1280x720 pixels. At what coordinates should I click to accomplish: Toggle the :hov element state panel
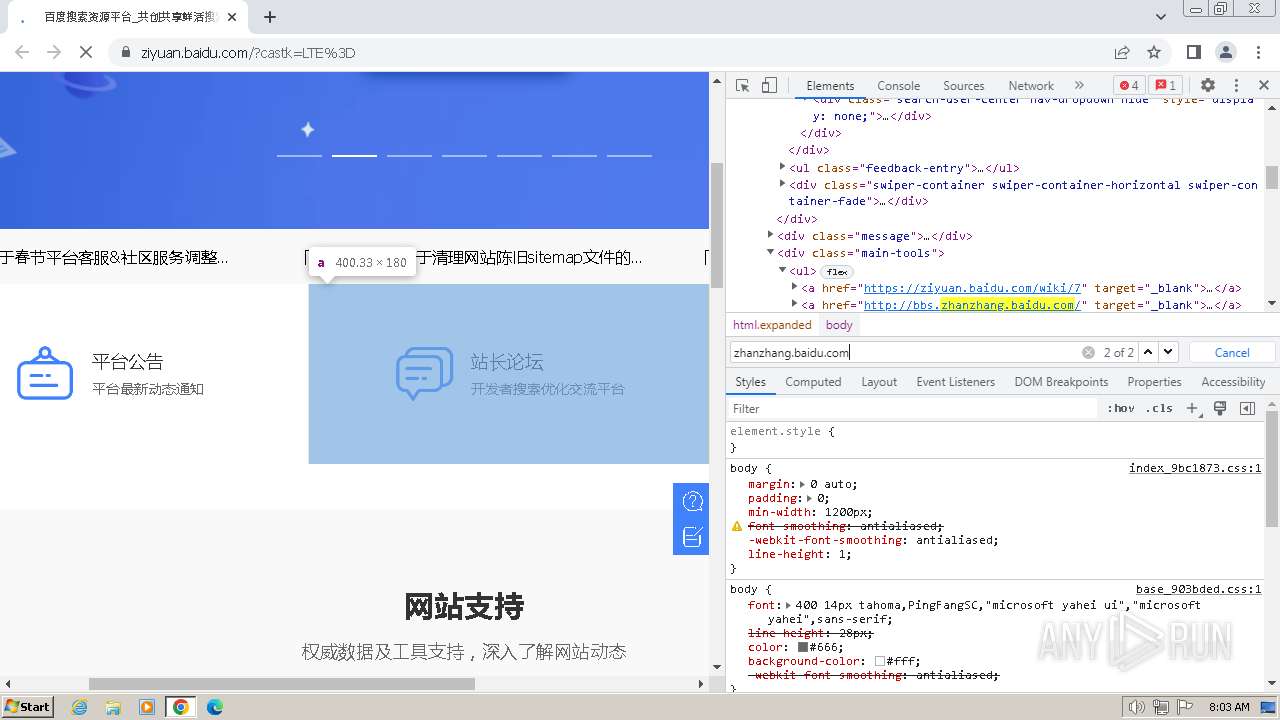[1121, 409]
